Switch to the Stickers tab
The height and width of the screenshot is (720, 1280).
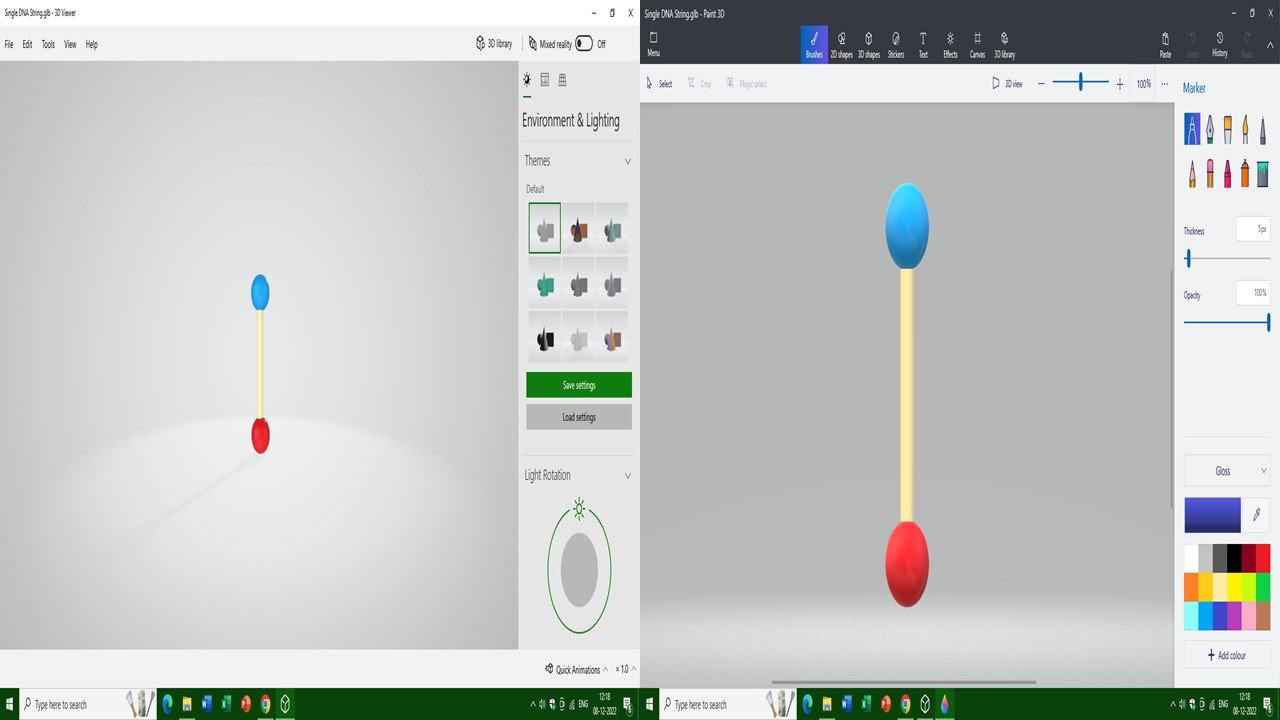click(896, 44)
